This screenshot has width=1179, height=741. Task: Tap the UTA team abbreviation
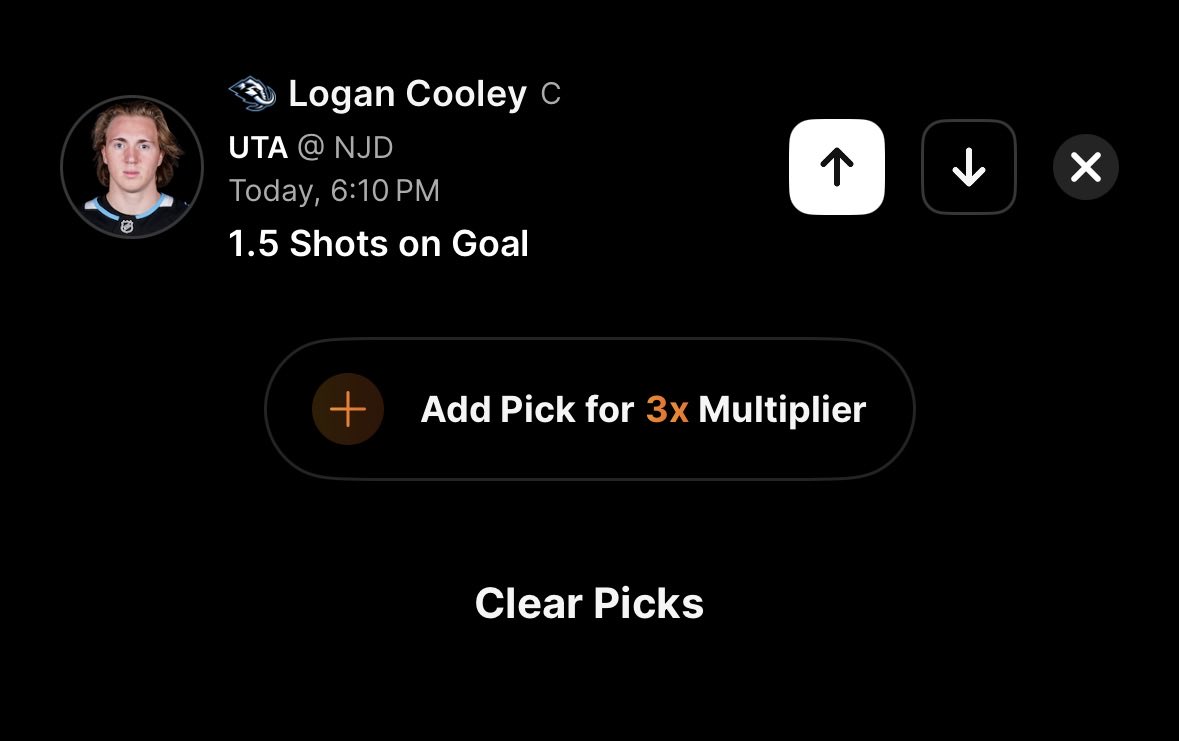258,147
